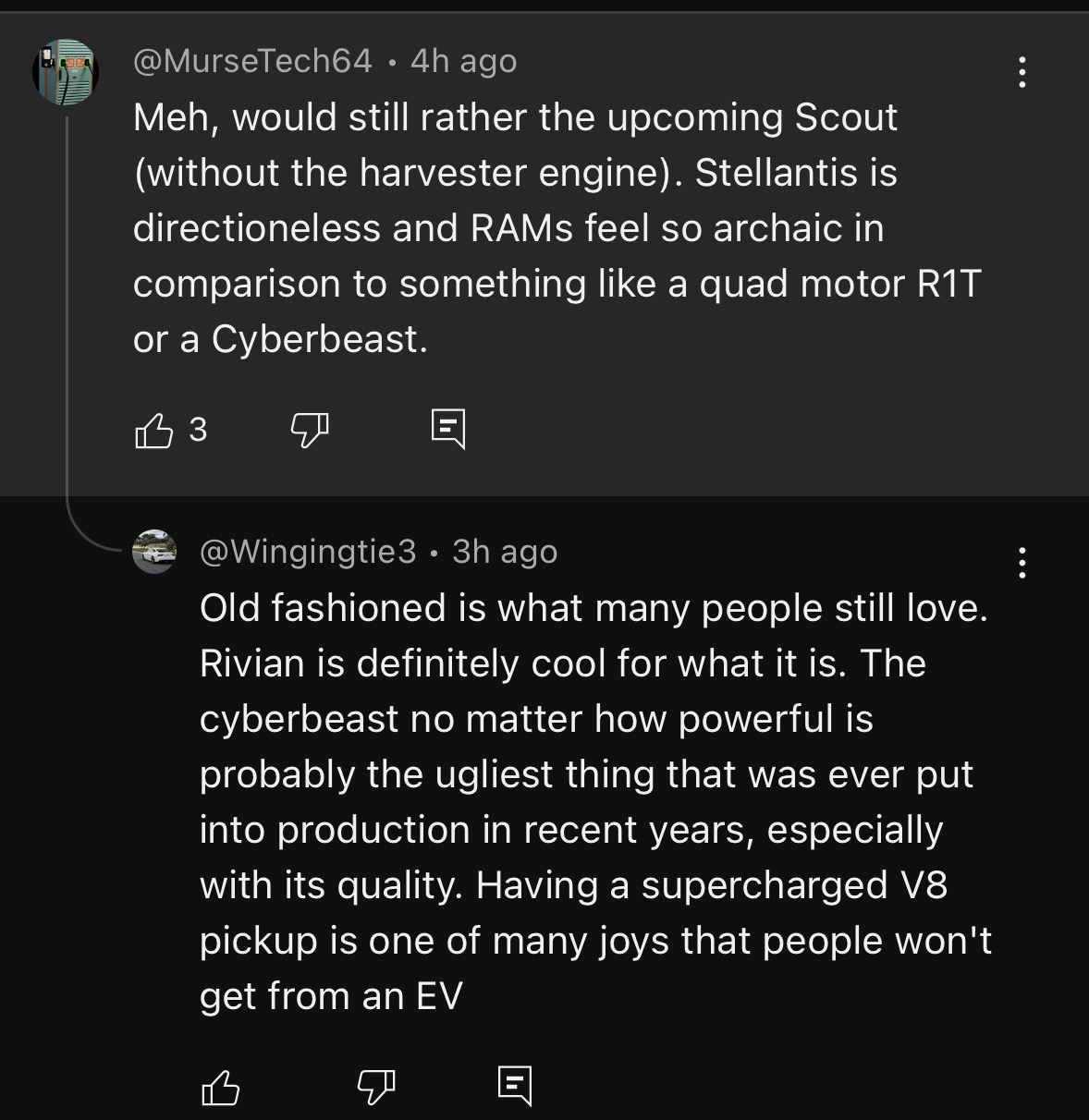The image size is (1089, 1120).
Task: Open Wingingtie3's car profile avatar
Action: click(x=154, y=553)
